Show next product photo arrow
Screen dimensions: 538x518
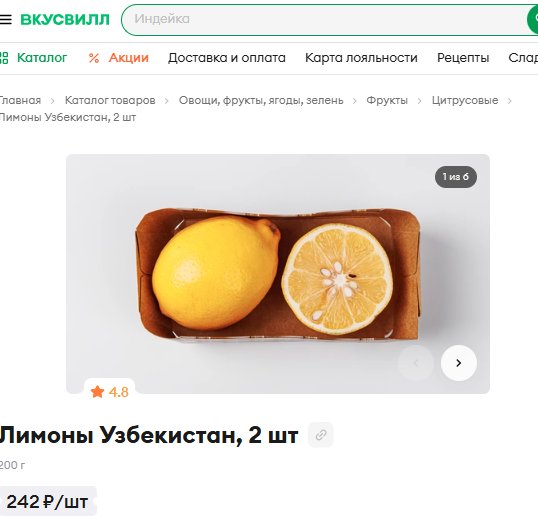point(459,363)
